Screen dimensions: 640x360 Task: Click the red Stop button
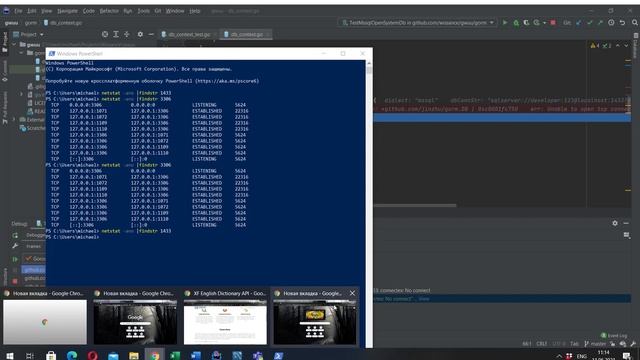pyautogui.click(x=553, y=23)
